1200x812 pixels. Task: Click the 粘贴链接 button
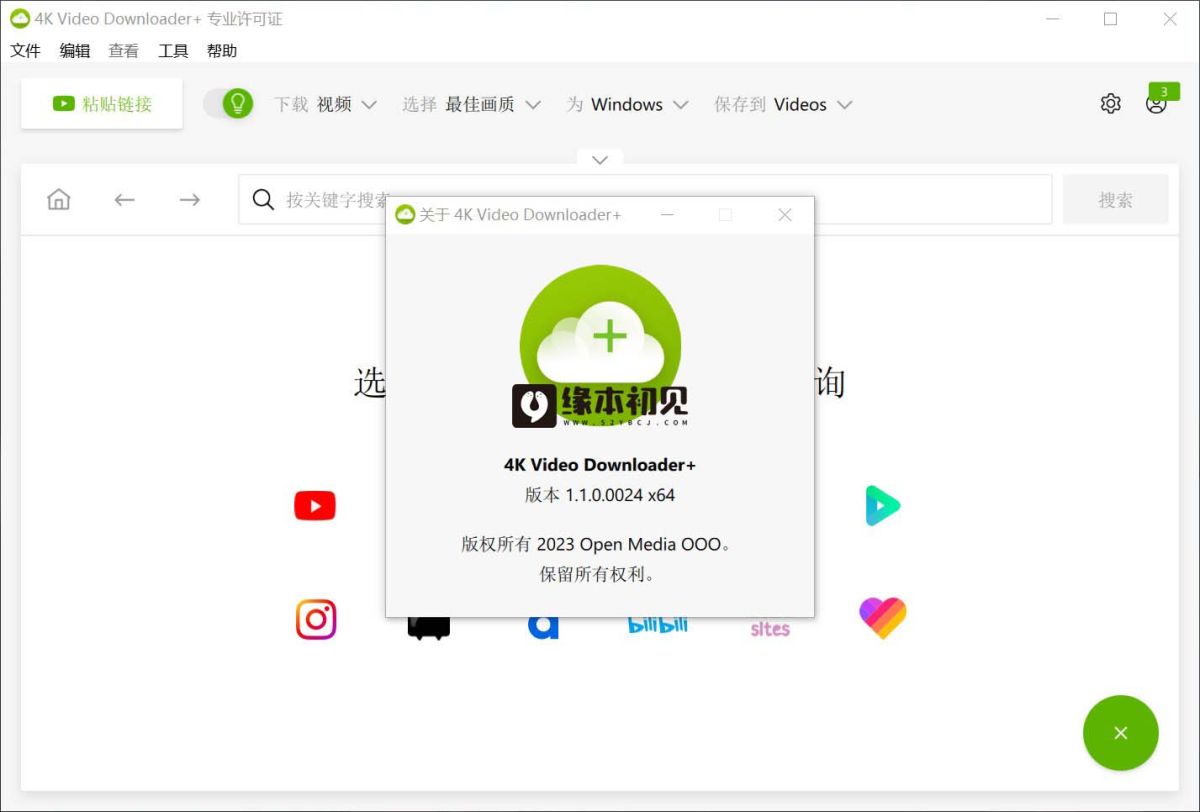(x=102, y=104)
